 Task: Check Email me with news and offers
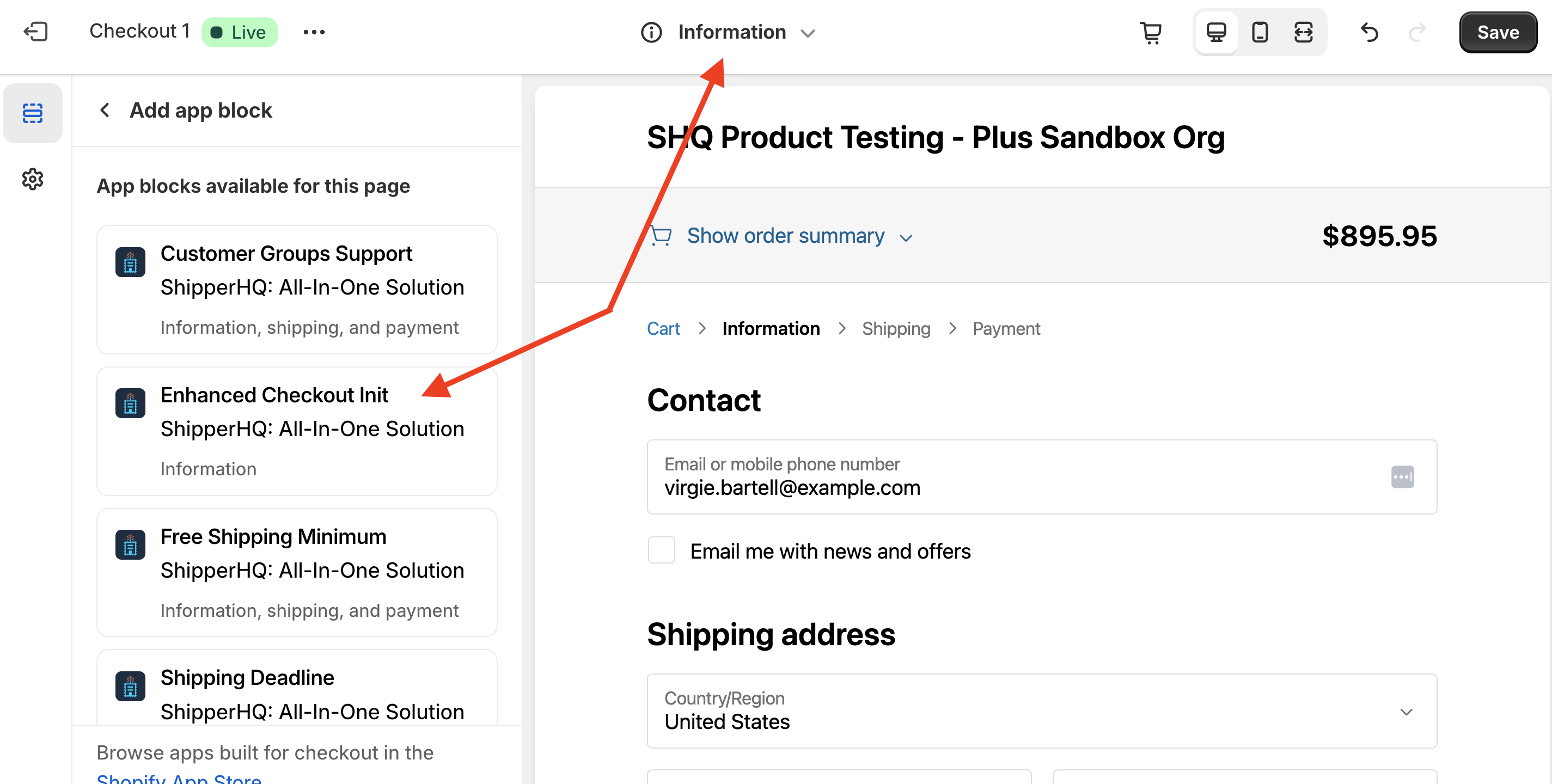(661, 550)
